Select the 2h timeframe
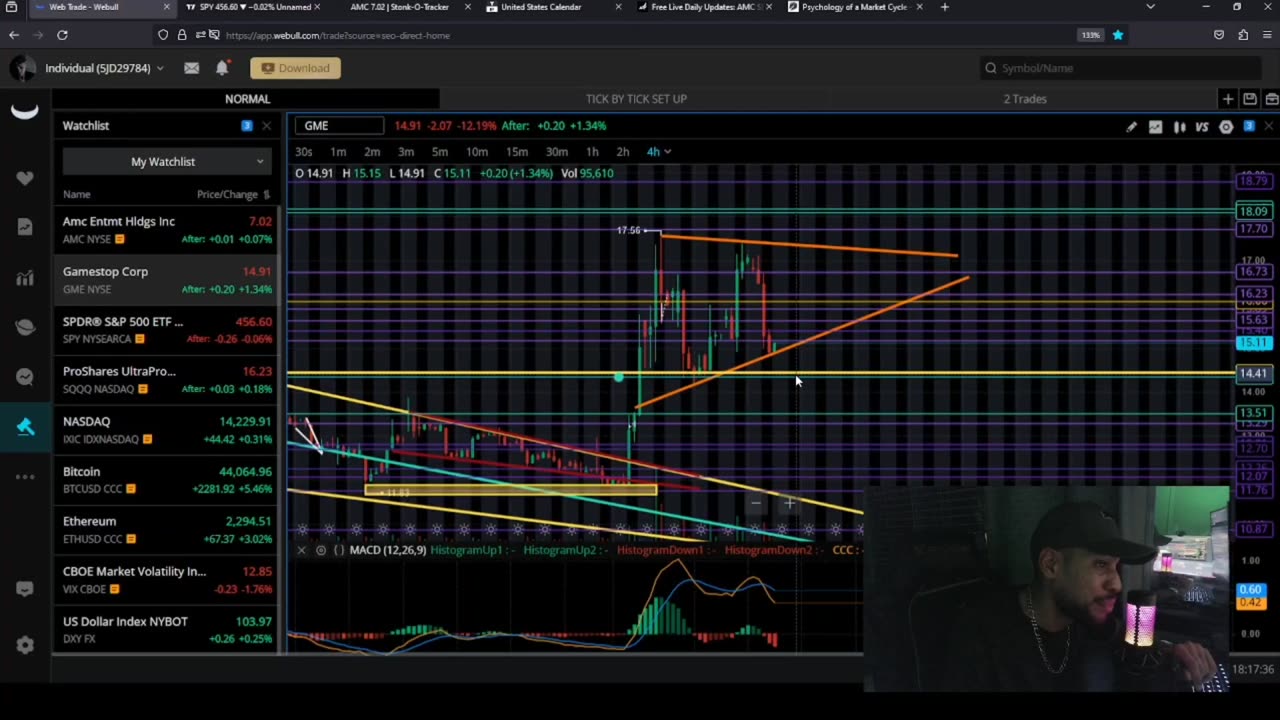1280x720 pixels. 622,152
